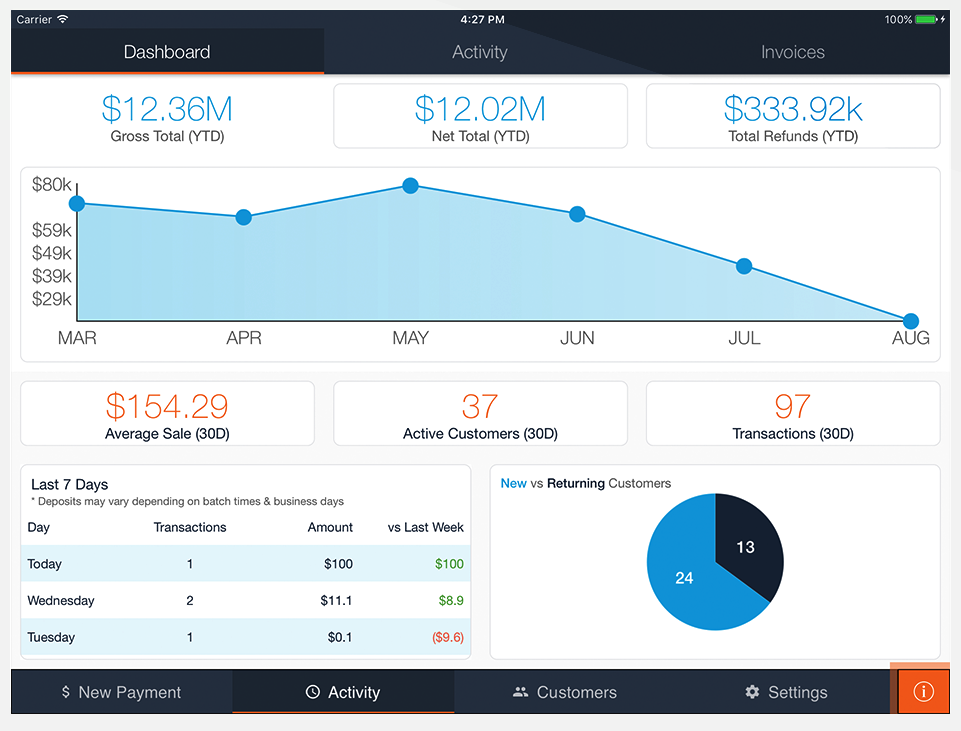
Task: Select the MAY data point on chart
Action: [410, 186]
